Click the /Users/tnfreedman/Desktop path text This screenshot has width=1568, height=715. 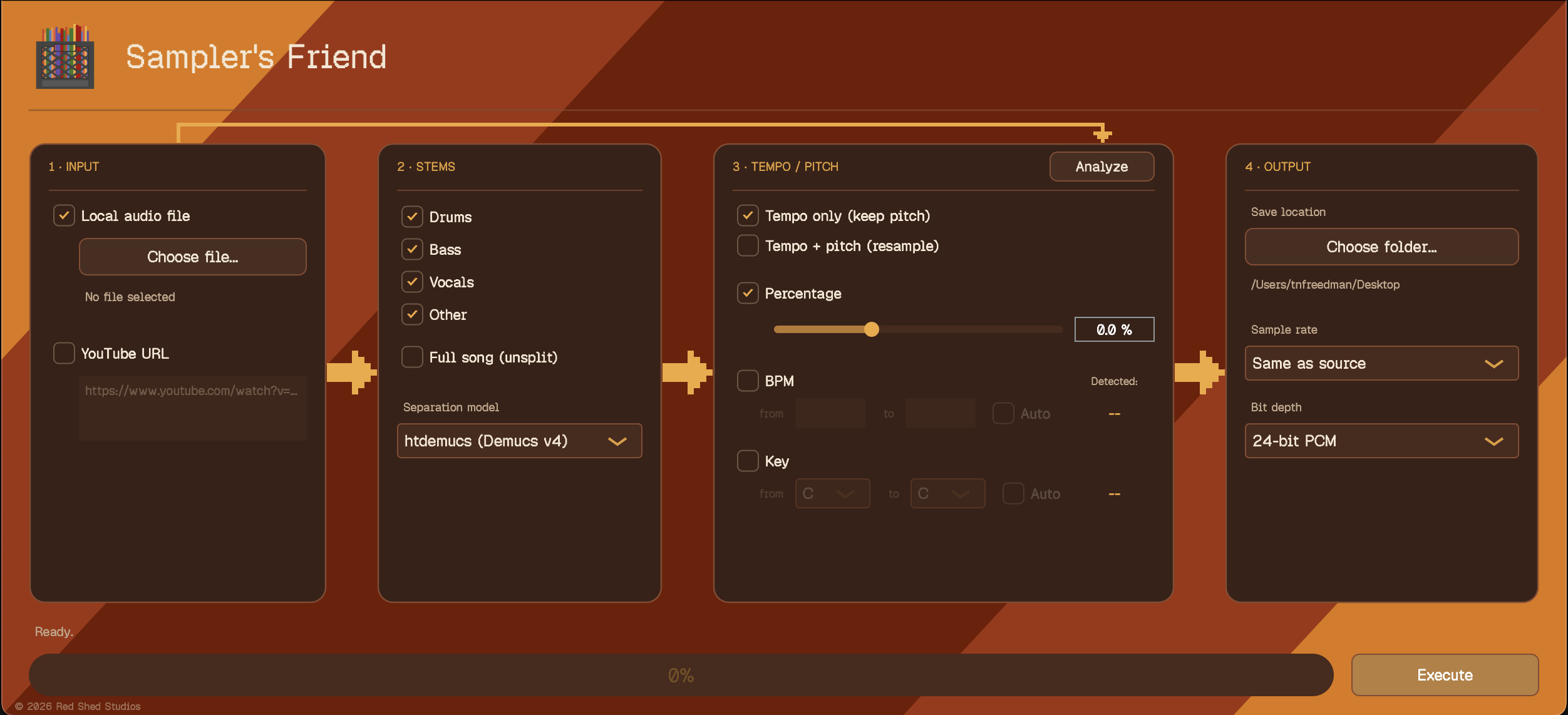tap(1325, 284)
